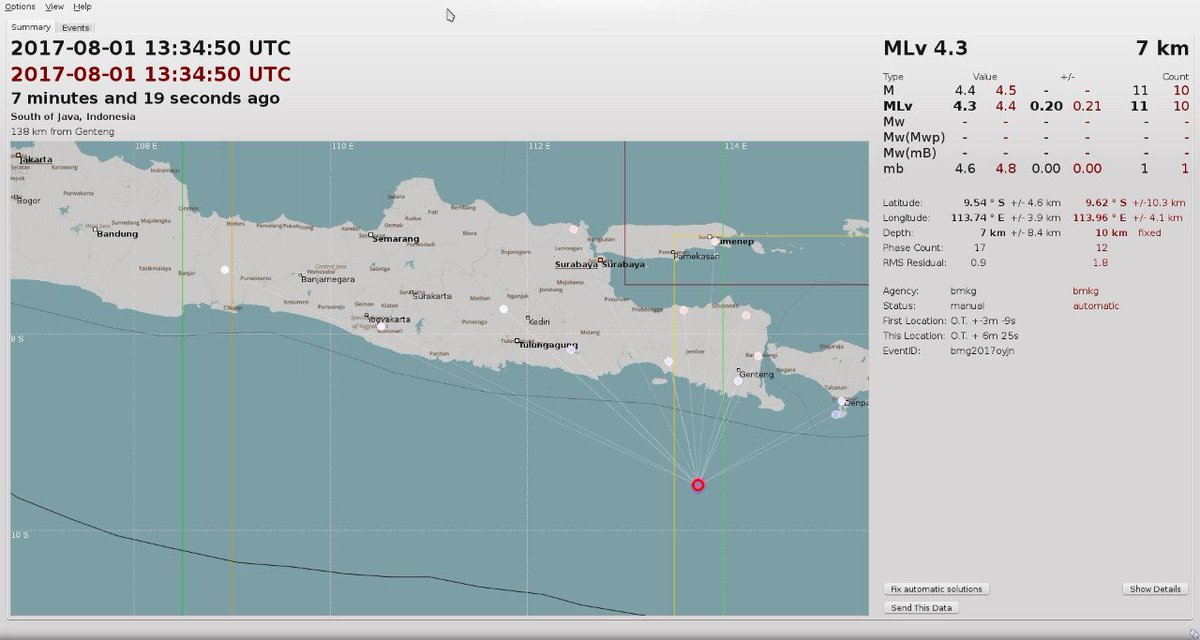The image size is (1200, 640).
Task: Click the 'O.T. +-3m -9s' First Location value
Action: point(981,320)
